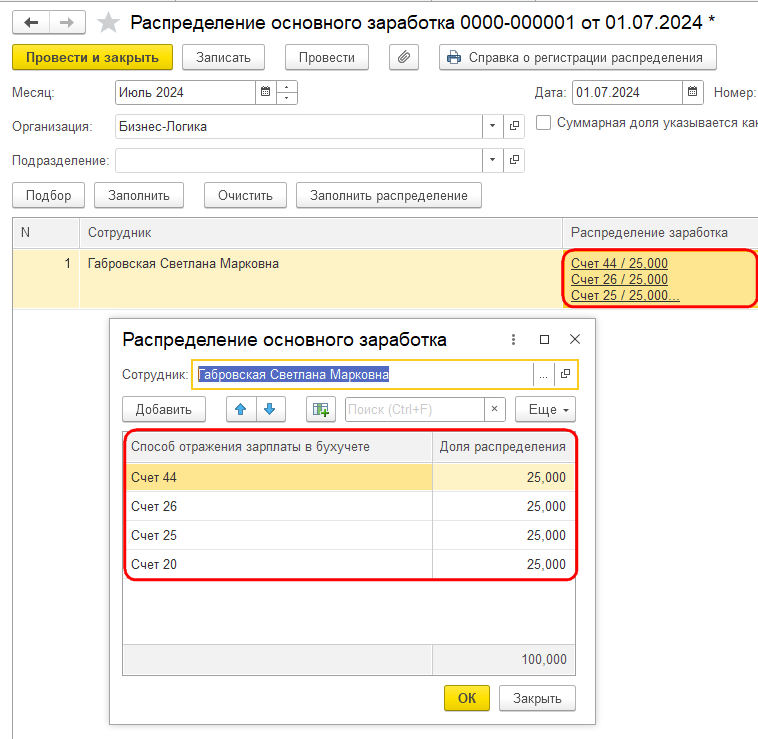Viewport: 758px width, 739px height.
Task: Click the Заполнить button
Action: [139, 195]
